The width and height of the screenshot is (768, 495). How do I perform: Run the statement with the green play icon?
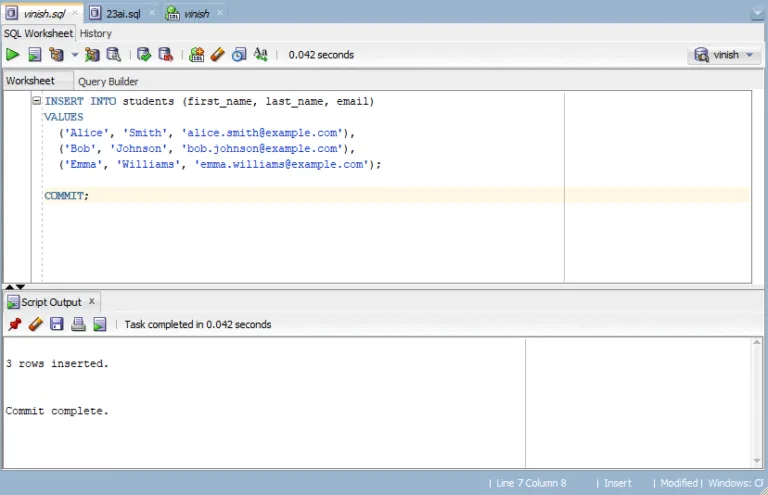coord(12,54)
